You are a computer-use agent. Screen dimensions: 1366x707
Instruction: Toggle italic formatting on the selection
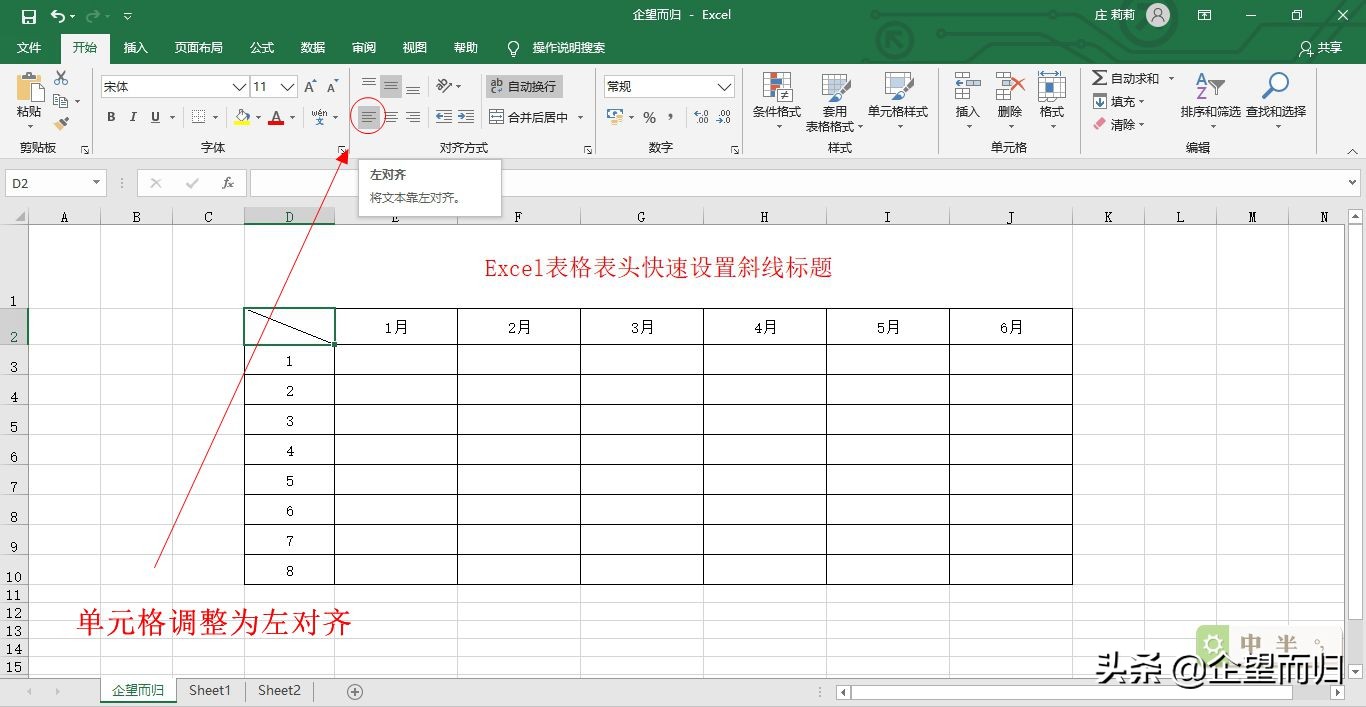point(133,117)
